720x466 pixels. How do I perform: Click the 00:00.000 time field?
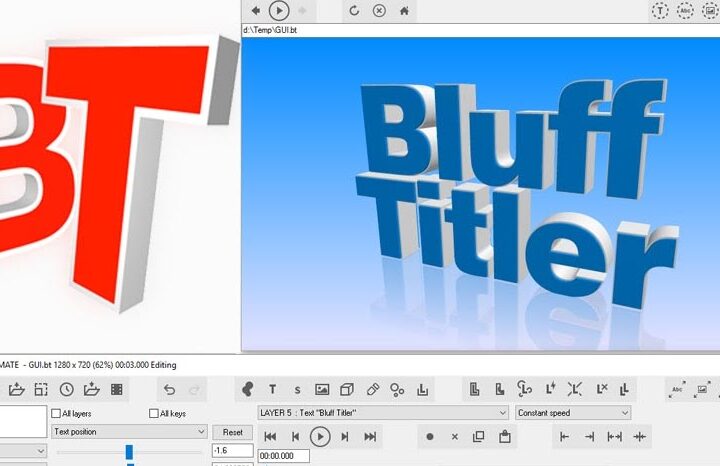[x=284, y=456]
